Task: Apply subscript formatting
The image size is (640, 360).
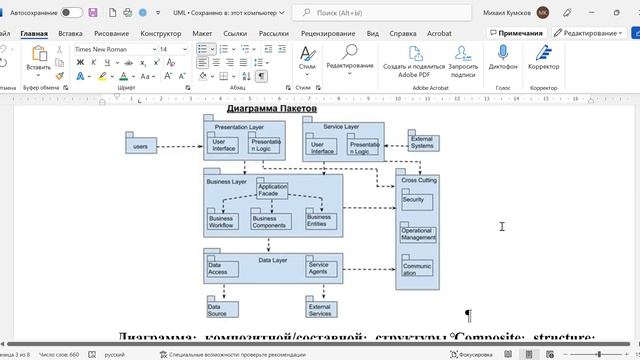Action: 143,63
